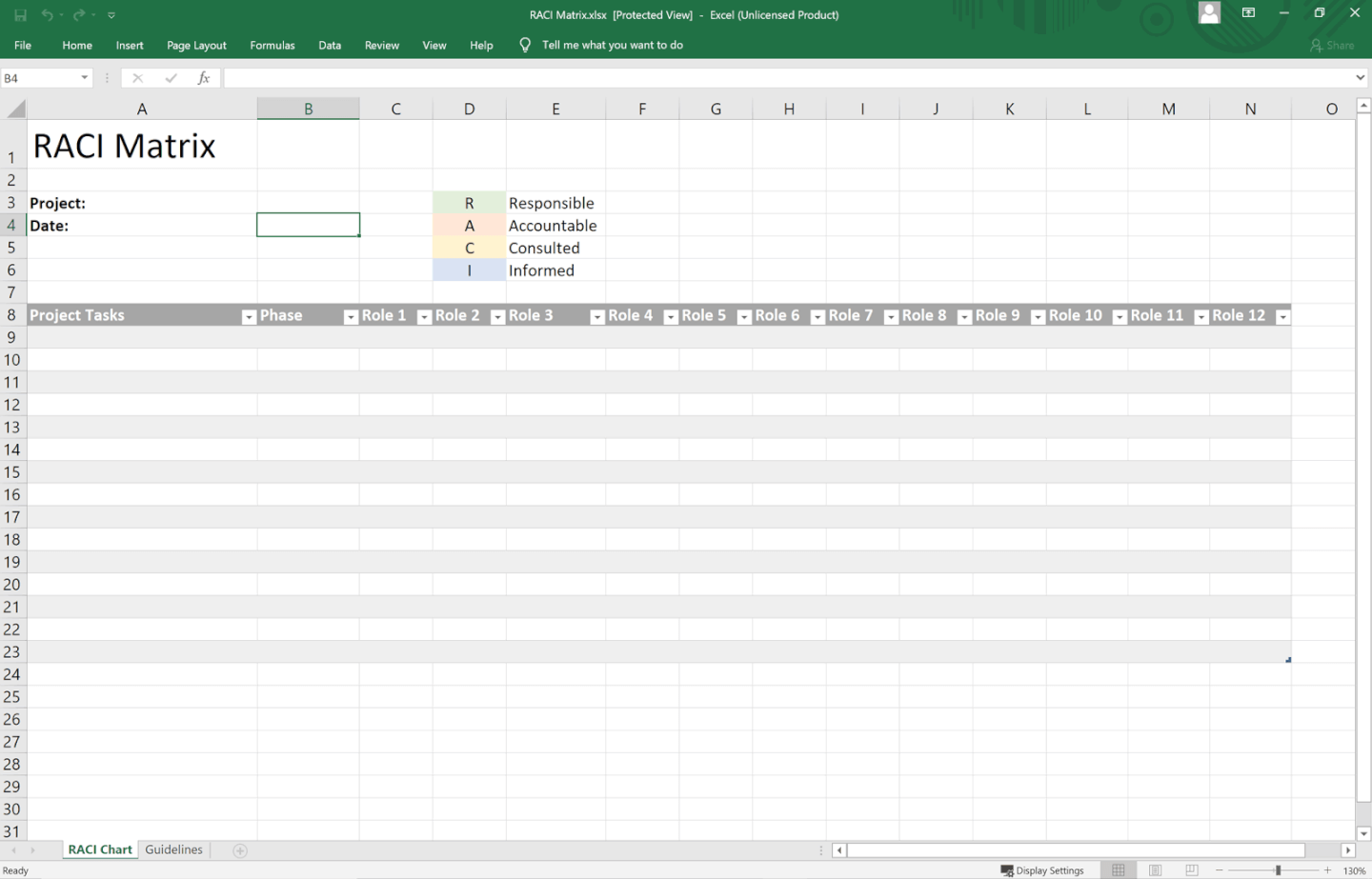The height and width of the screenshot is (879, 1372).
Task: Click the Cancel X formula bar icon
Action: [x=138, y=78]
